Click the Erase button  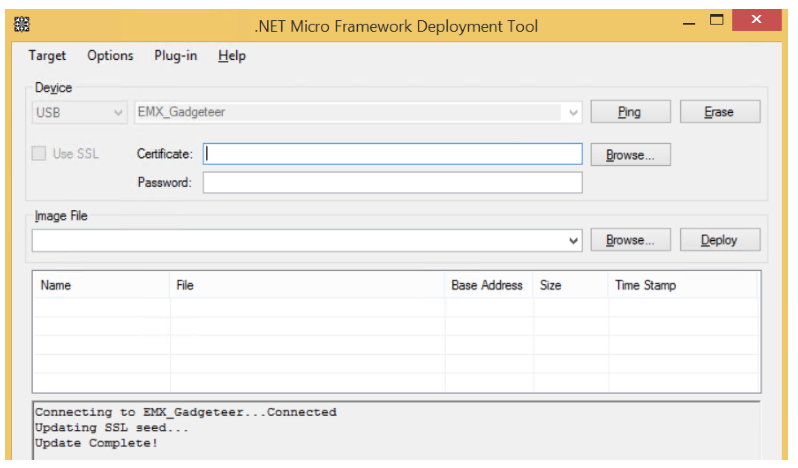coord(720,112)
